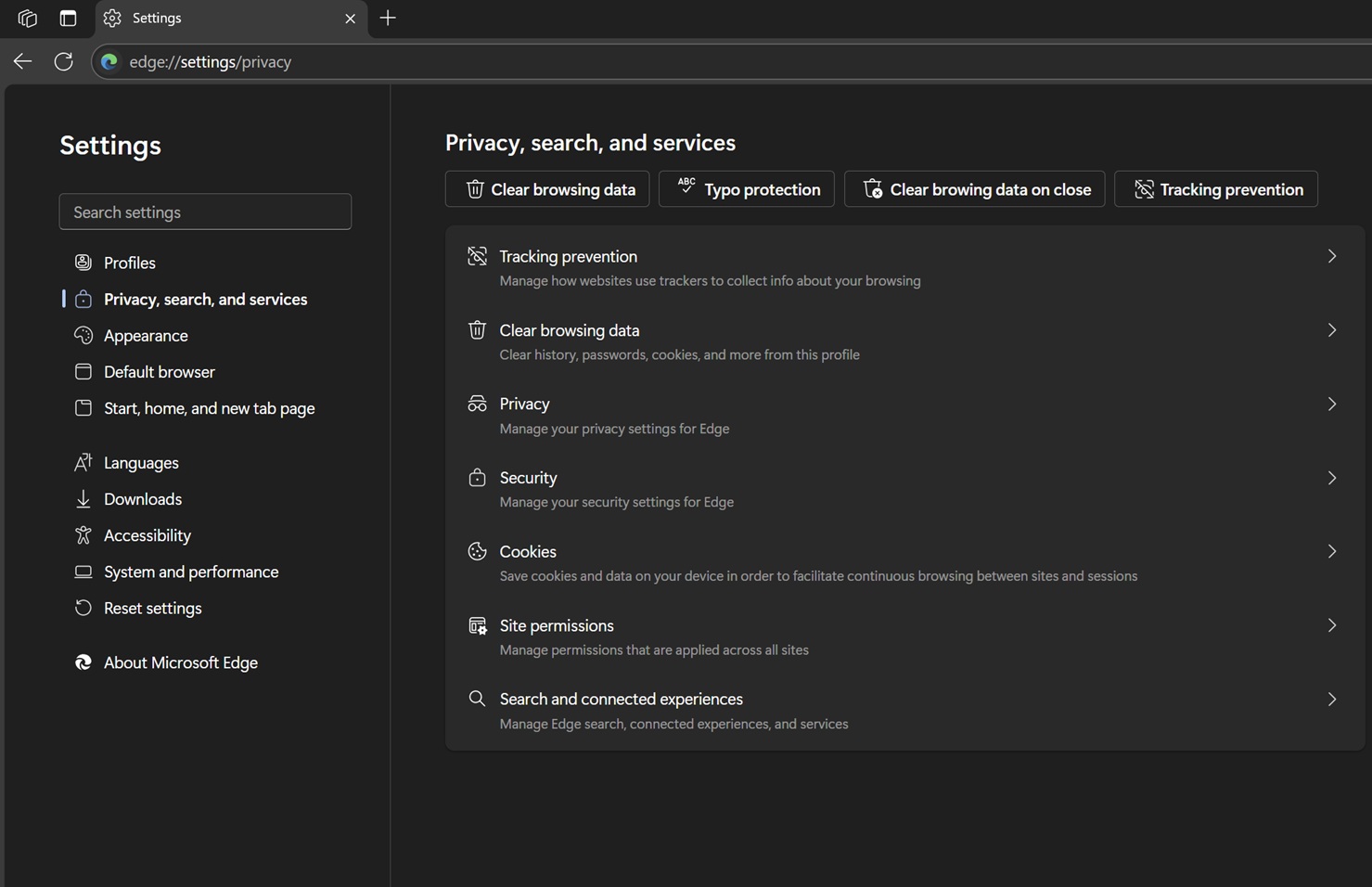The image size is (1372, 887).
Task: Click the Tracking prevention shield icon
Action: point(477,255)
